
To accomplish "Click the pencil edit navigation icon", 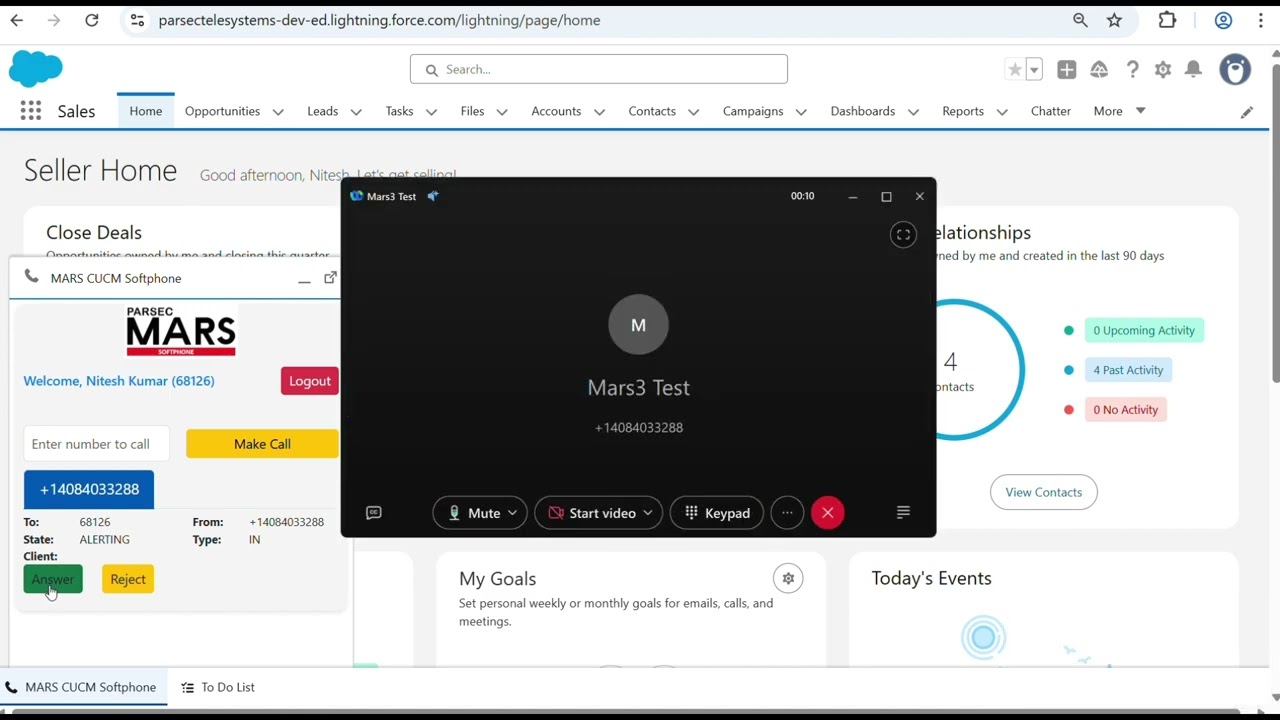I will click(1247, 112).
